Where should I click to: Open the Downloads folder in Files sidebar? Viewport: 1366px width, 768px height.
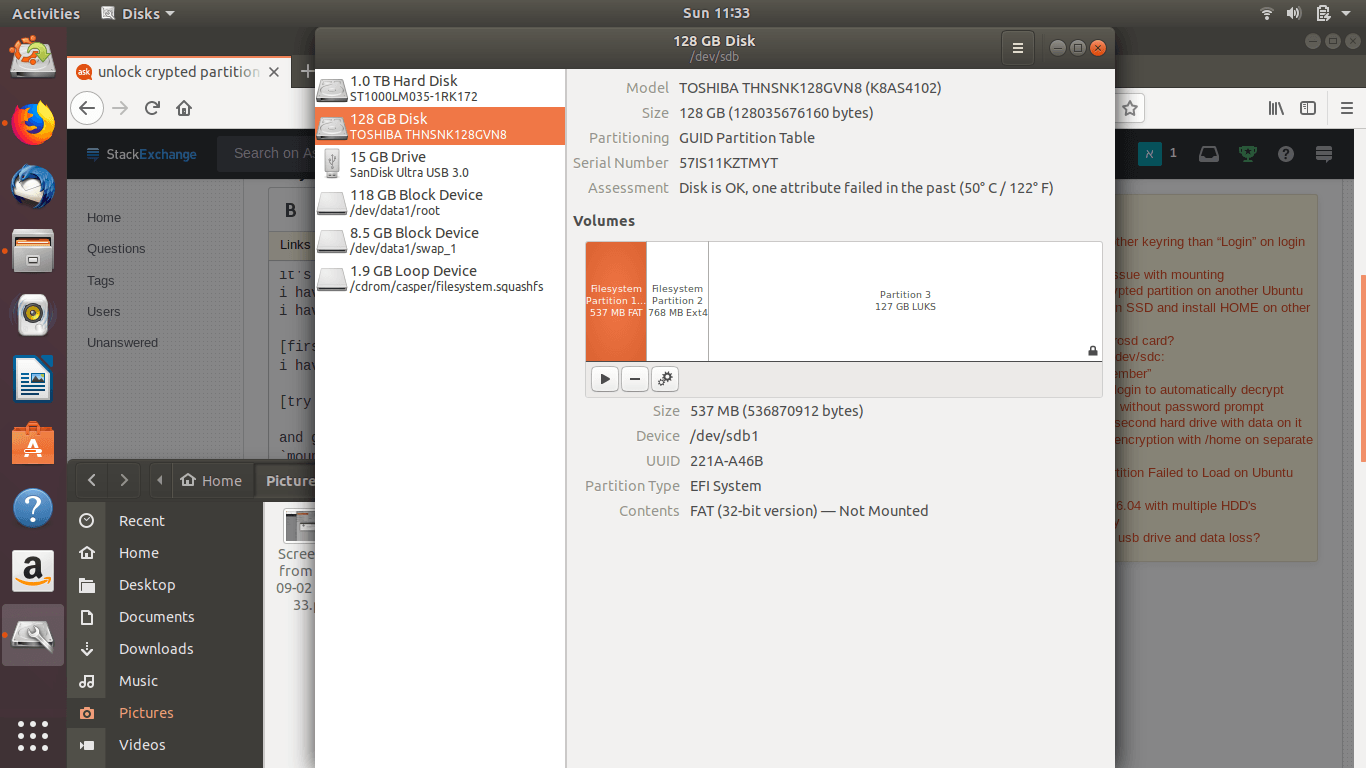(x=156, y=649)
